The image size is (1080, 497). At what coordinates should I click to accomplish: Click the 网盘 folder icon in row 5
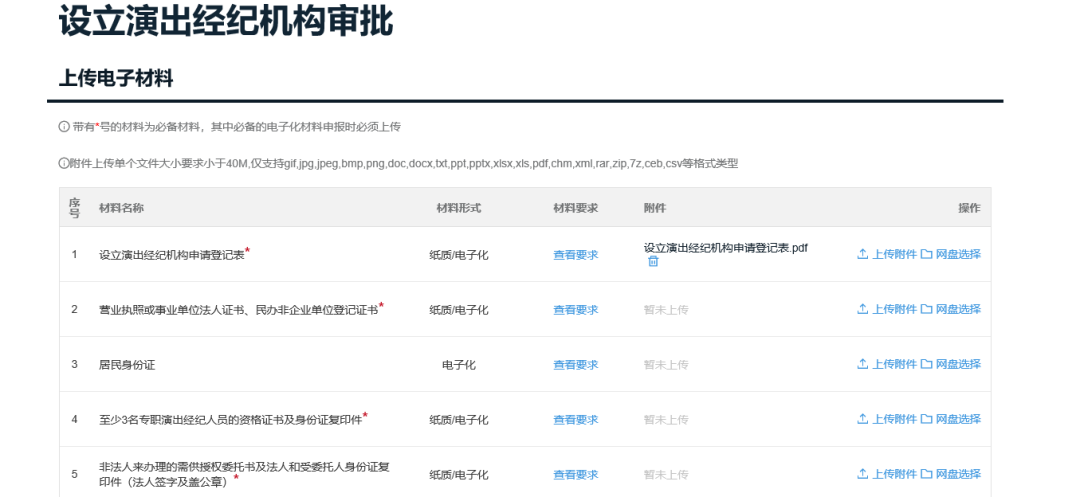(926, 474)
